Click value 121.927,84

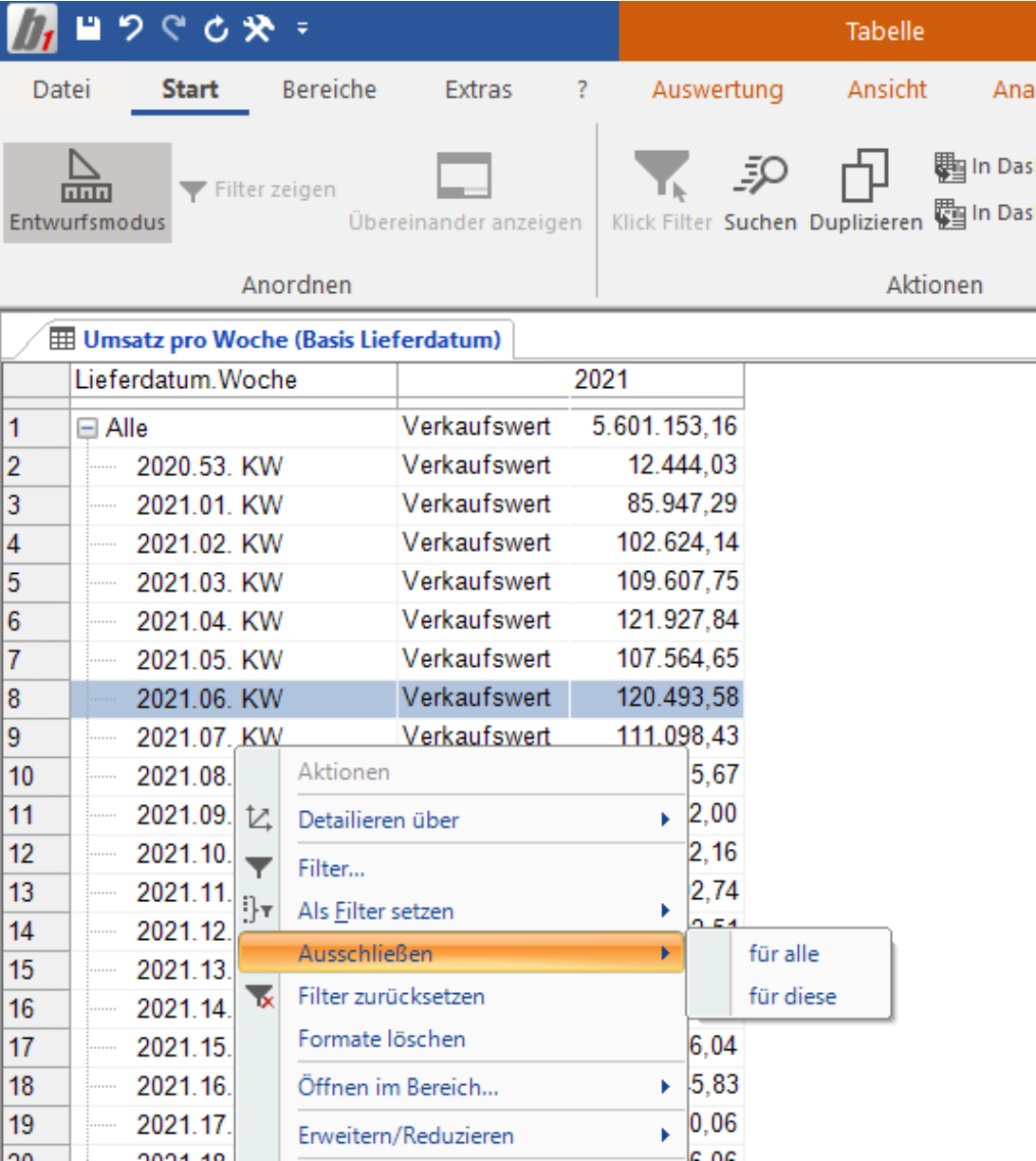[x=677, y=620]
